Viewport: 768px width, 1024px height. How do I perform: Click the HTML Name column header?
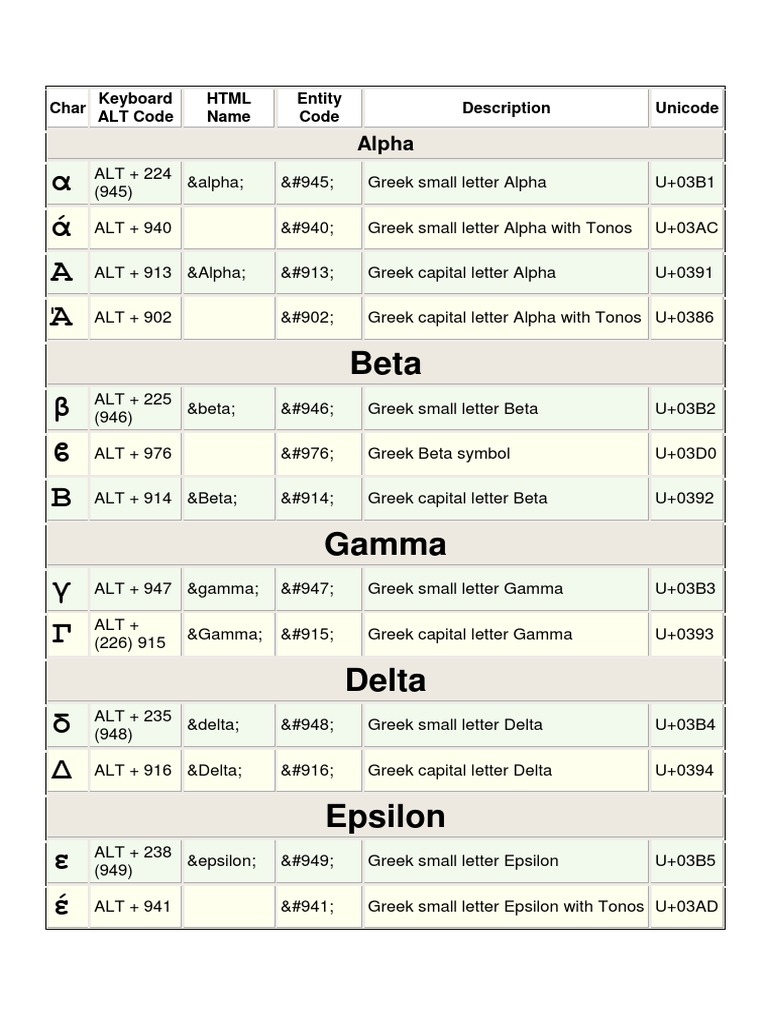pos(228,107)
